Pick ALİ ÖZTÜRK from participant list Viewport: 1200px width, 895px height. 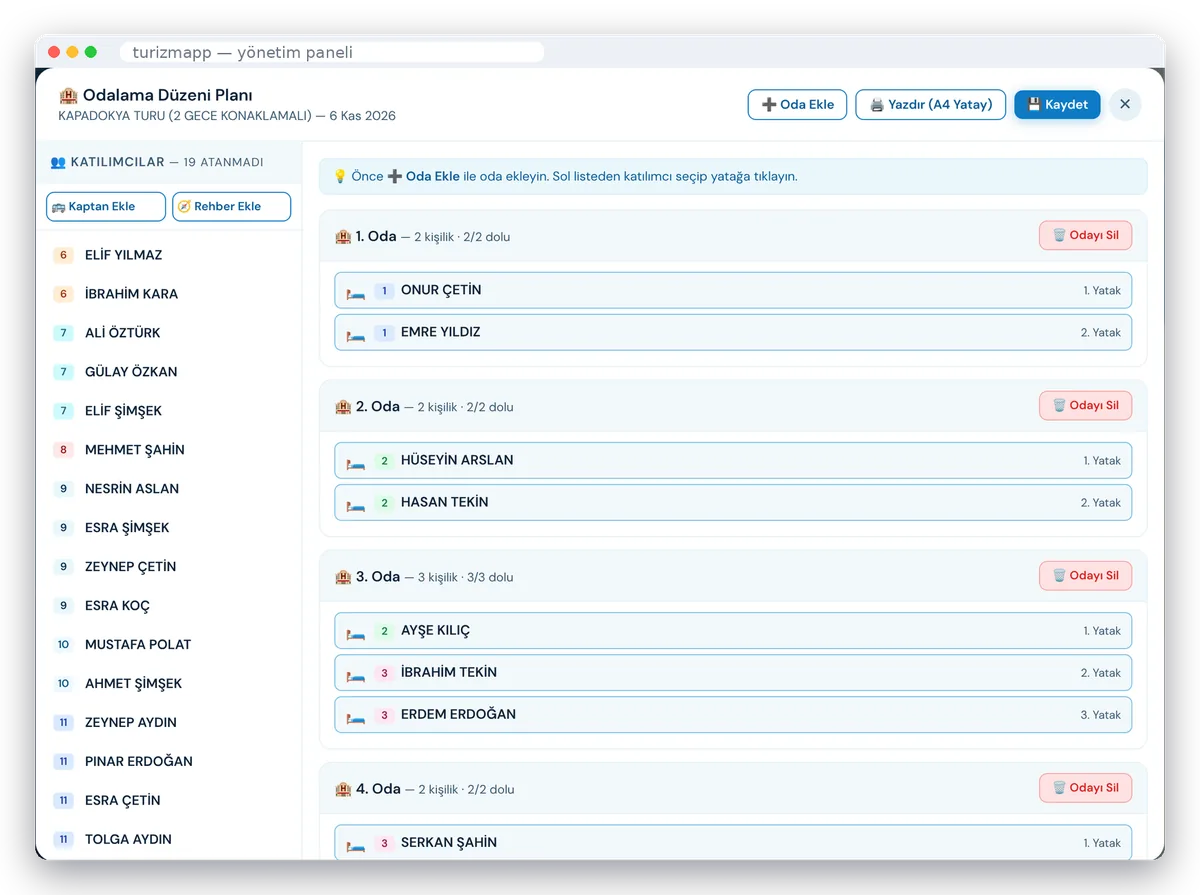click(x=168, y=333)
